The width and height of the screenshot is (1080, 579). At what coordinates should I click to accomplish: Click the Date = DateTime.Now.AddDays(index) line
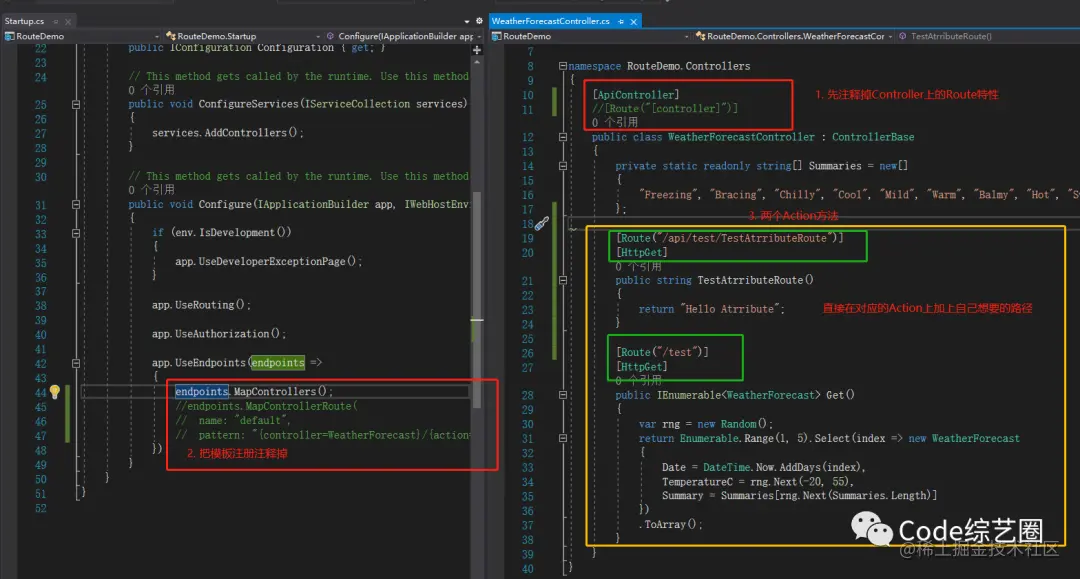764,467
